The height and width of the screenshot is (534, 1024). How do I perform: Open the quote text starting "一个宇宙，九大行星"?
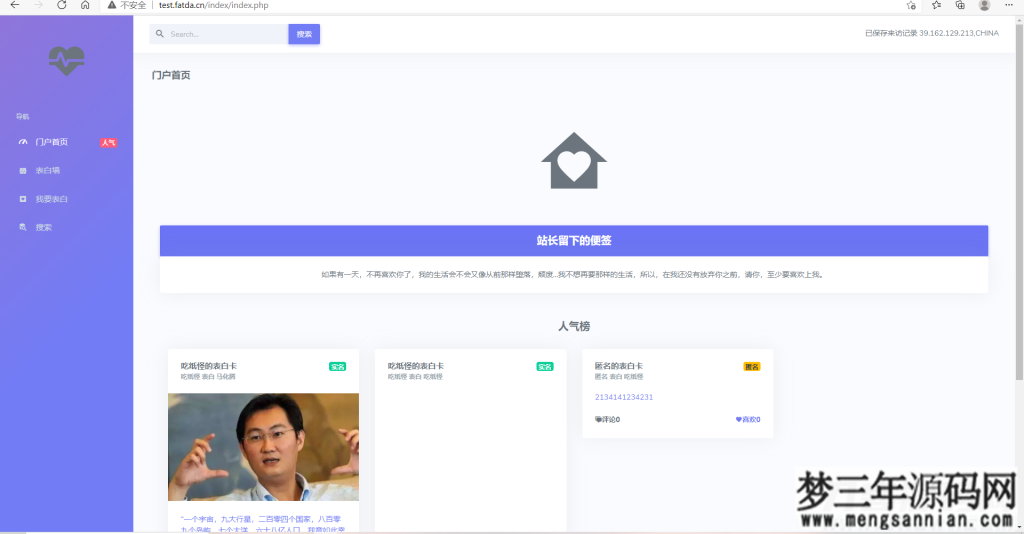coord(263,524)
